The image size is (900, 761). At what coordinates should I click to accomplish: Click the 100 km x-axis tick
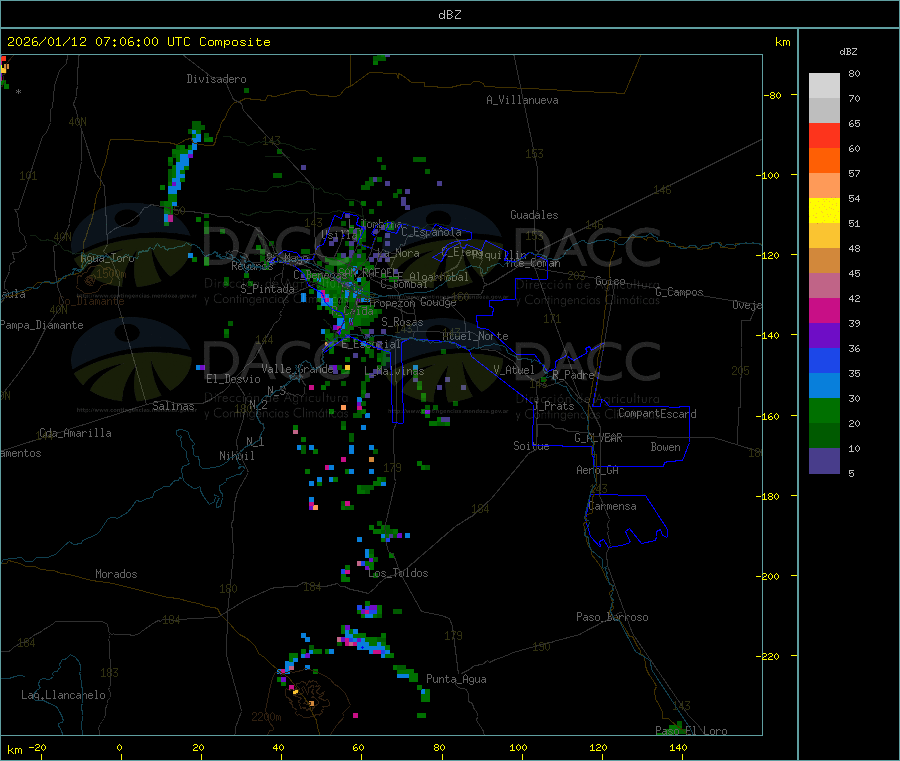(x=518, y=747)
